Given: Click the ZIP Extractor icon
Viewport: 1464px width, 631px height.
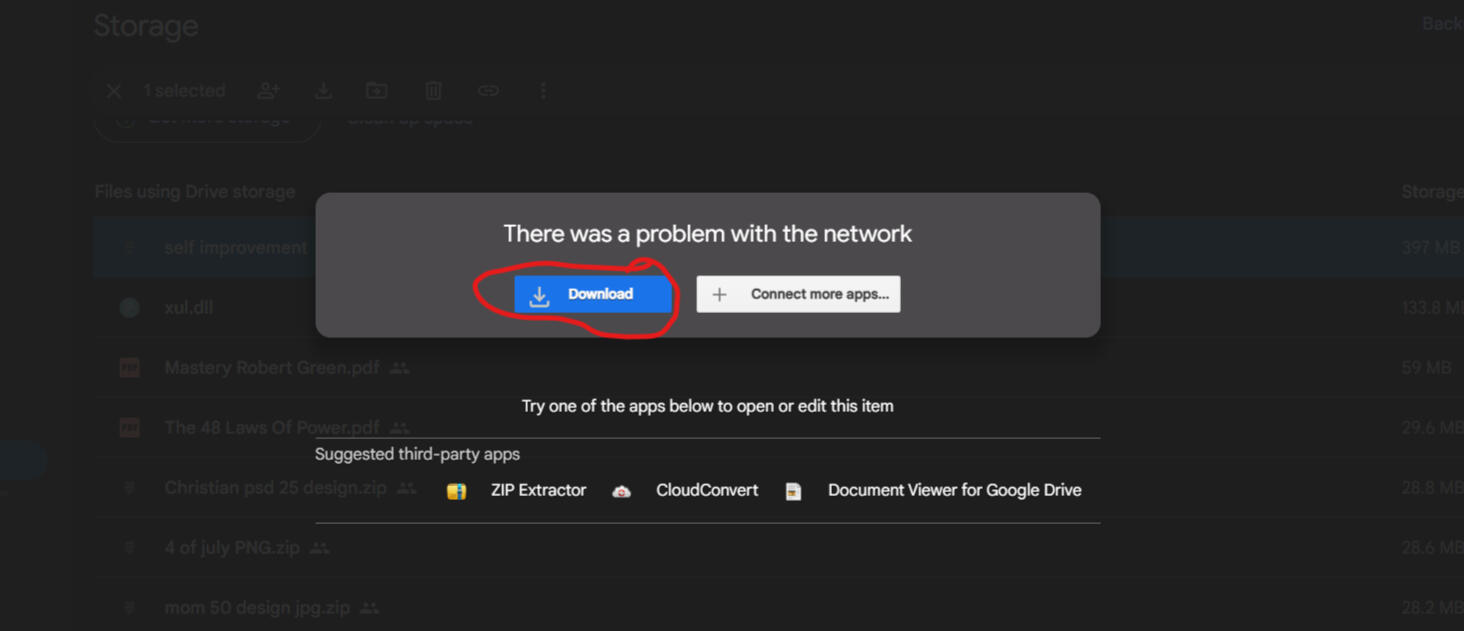Looking at the screenshot, I should click(456, 491).
